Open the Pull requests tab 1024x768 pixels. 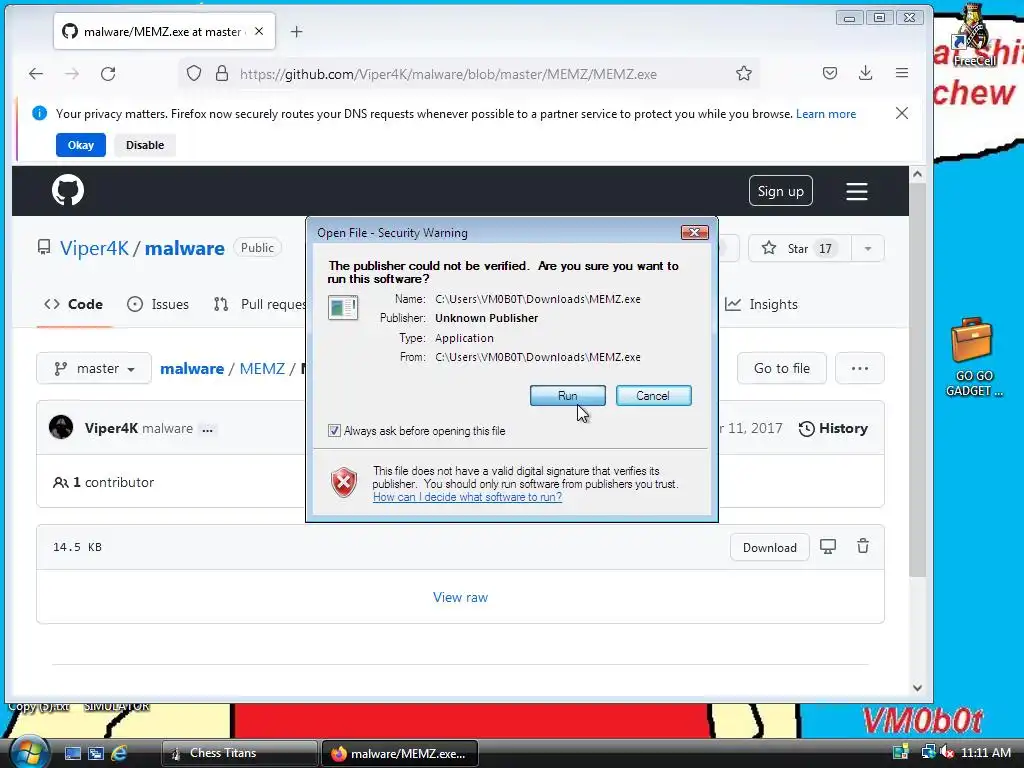point(259,304)
